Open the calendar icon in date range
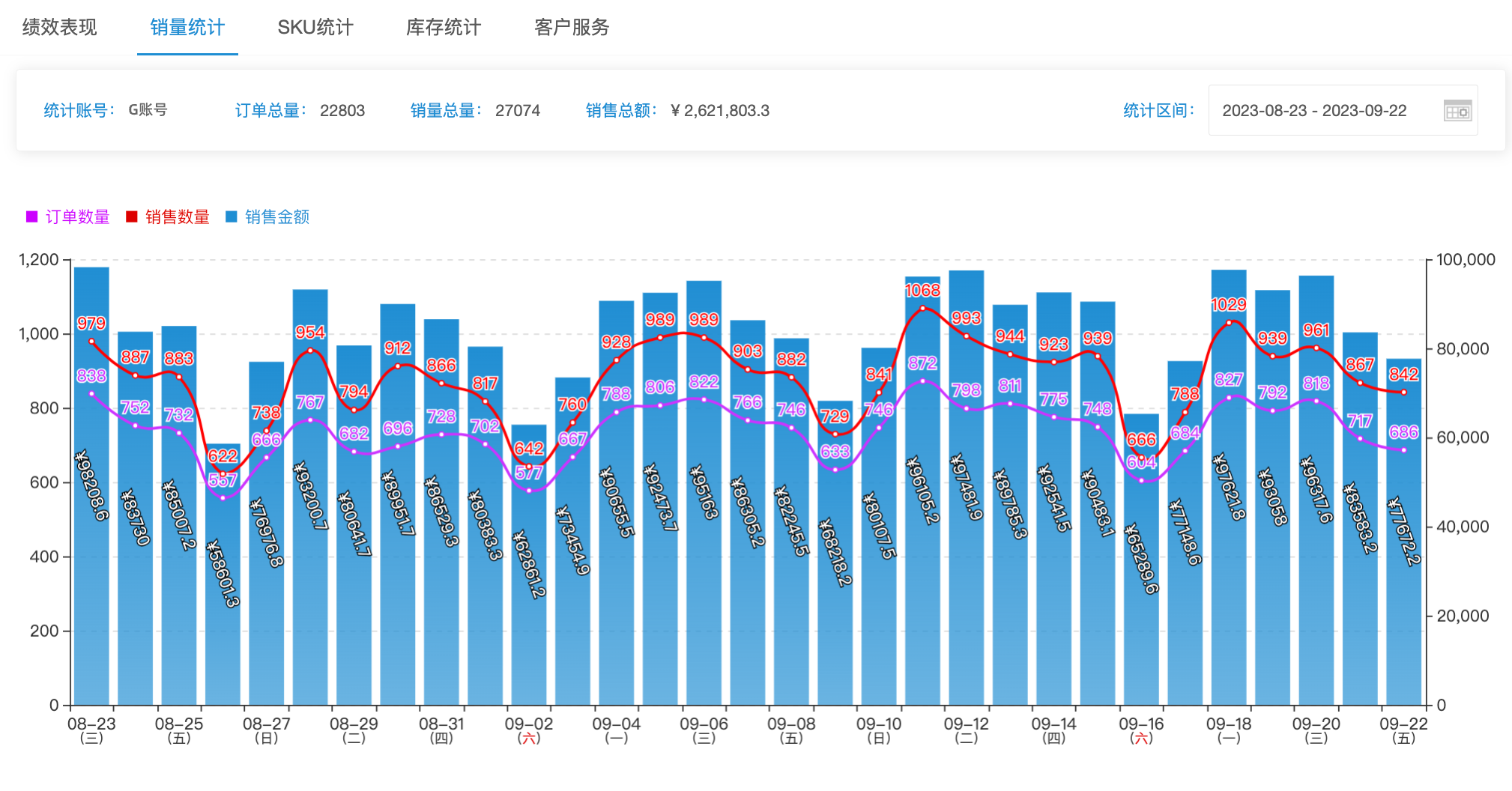The image size is (1512, 791). tap(1457, 111)
